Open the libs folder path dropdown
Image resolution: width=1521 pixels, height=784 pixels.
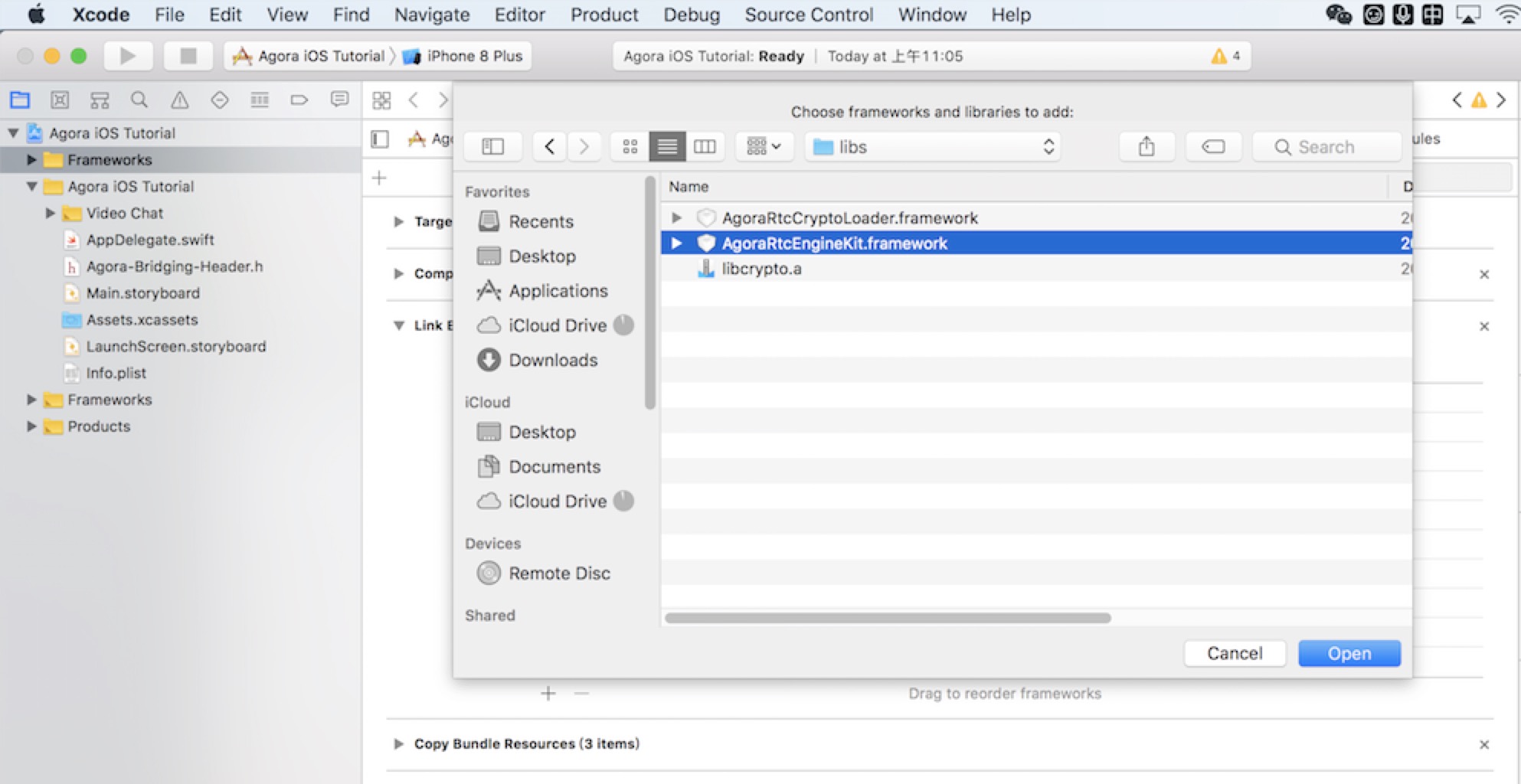934,146
